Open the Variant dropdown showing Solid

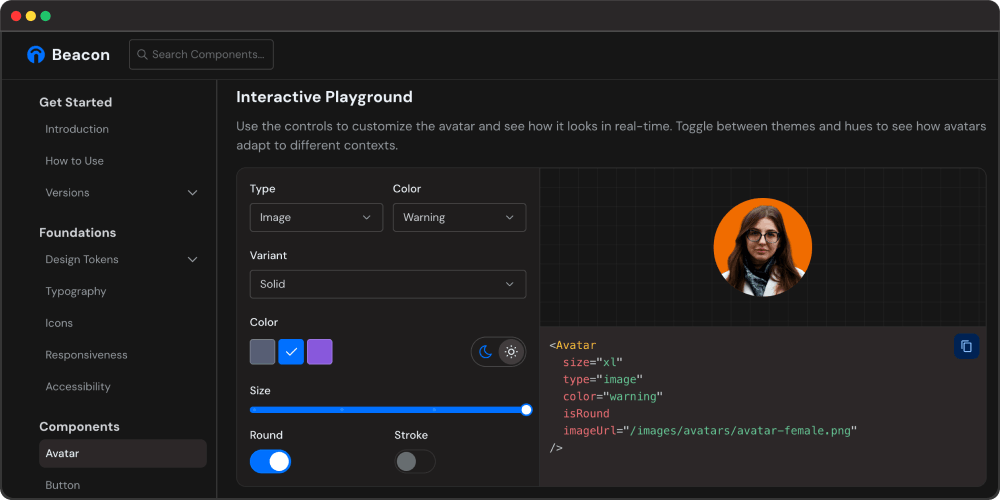pyautogui.click(x=388, y=284)
